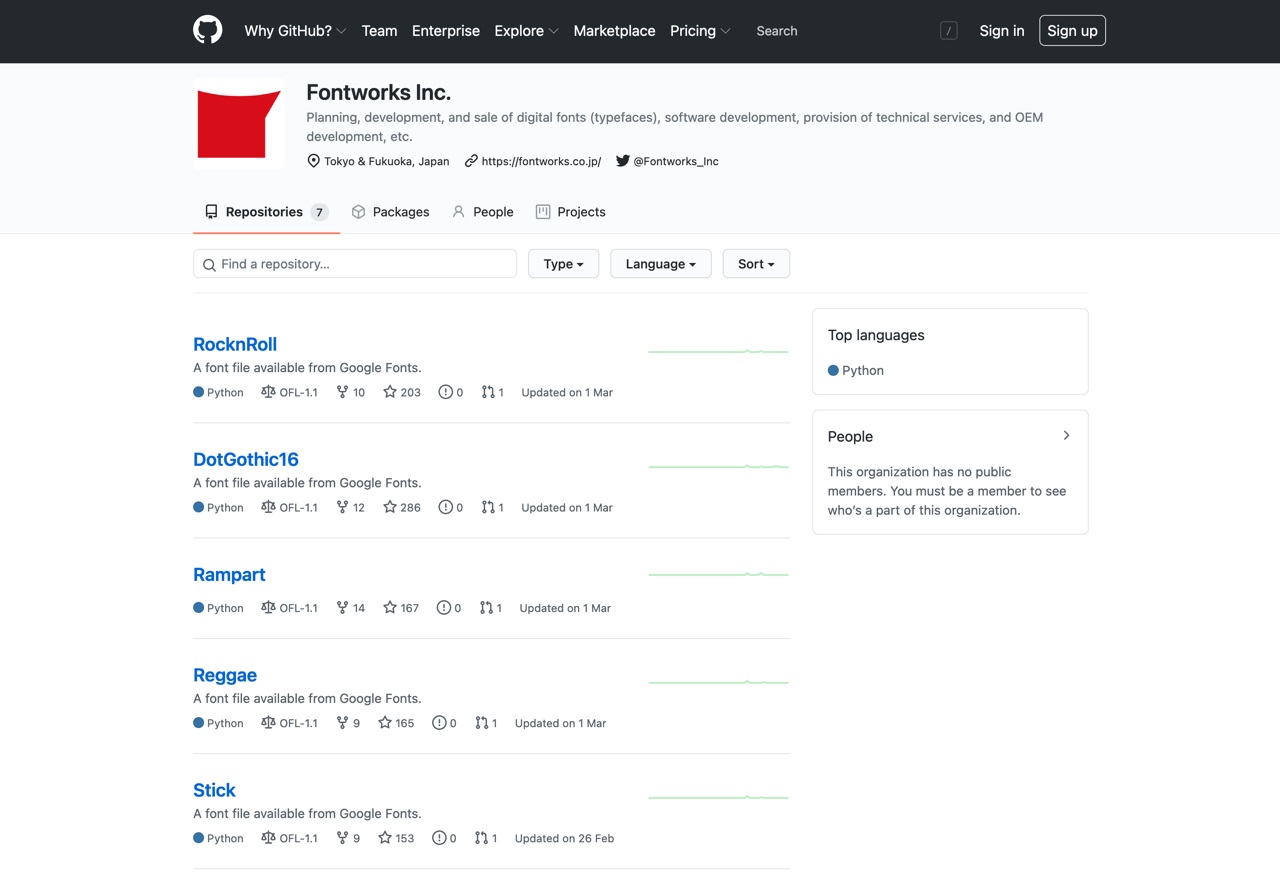Click the Stick activity sparkline graph
The height and width of the screenshot is (896, 1280).
(718, 797)
